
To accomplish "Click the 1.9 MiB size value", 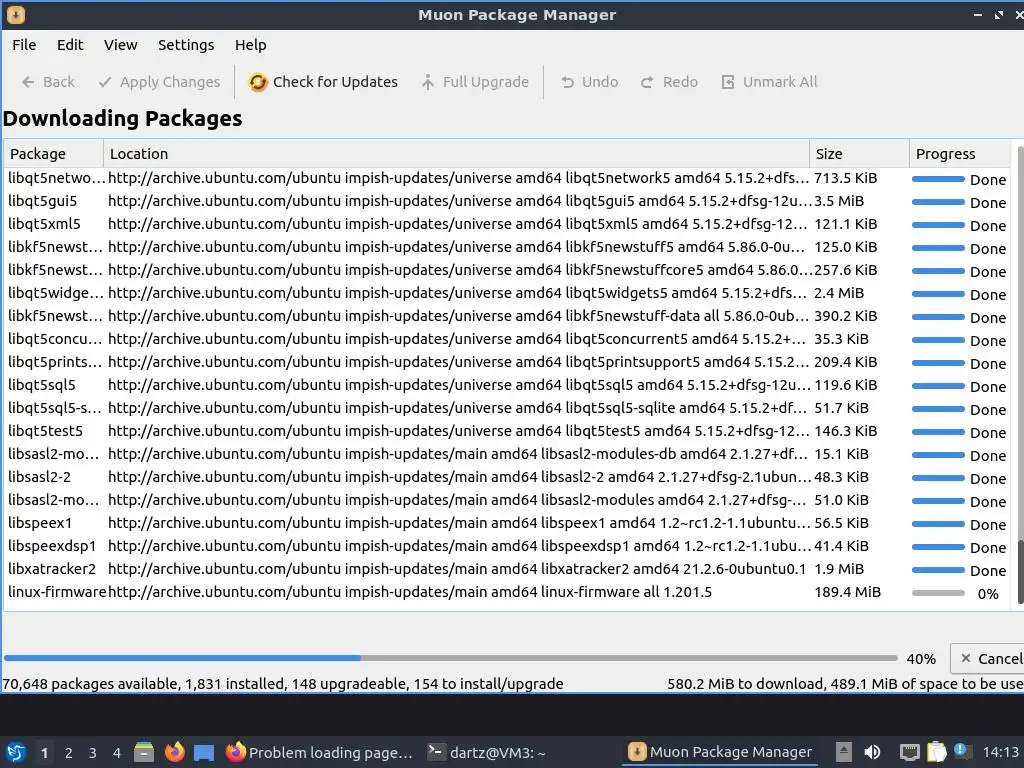I will pyautogui.click(x=839, y=569).
